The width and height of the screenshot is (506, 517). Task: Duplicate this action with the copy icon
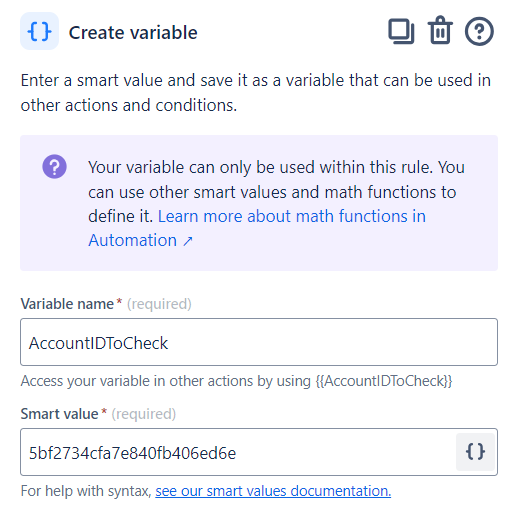pyautogui.click(x=401, y=31)
